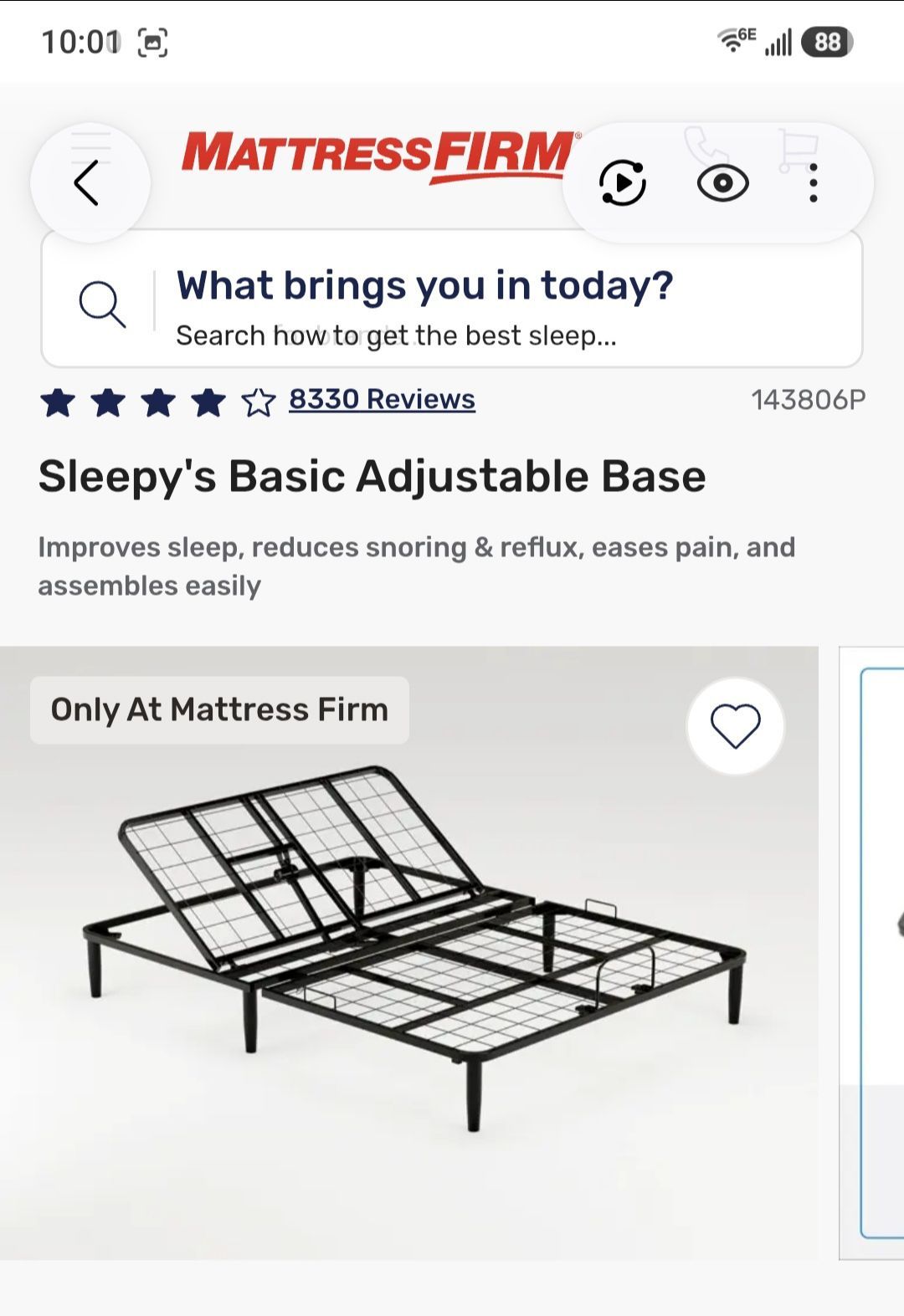Click the 'What brings you in today?' search field
The height and width of the screenshot is (1316, 904).
[x=452, y=300]
